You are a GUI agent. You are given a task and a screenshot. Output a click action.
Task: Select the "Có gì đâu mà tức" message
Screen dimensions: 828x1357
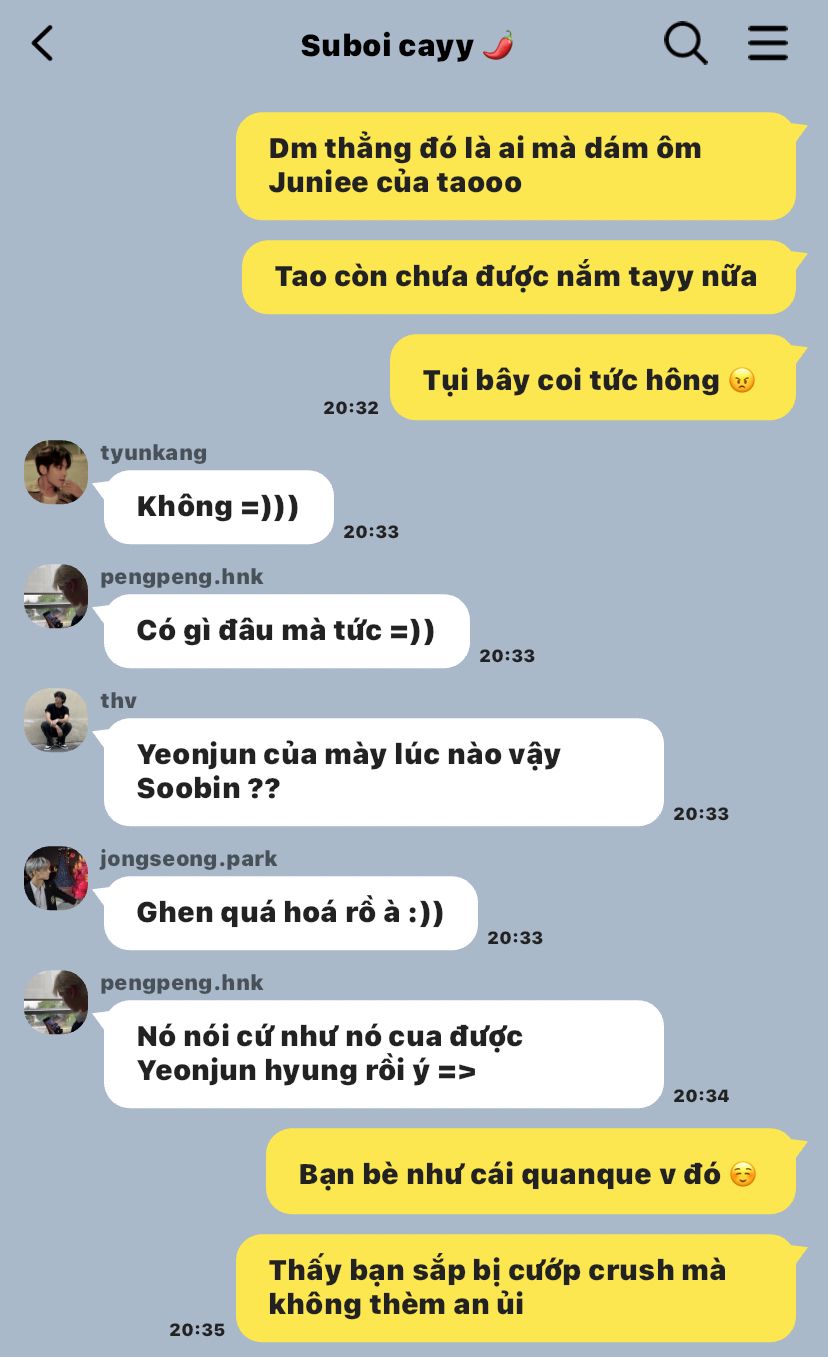pos(286,631)
